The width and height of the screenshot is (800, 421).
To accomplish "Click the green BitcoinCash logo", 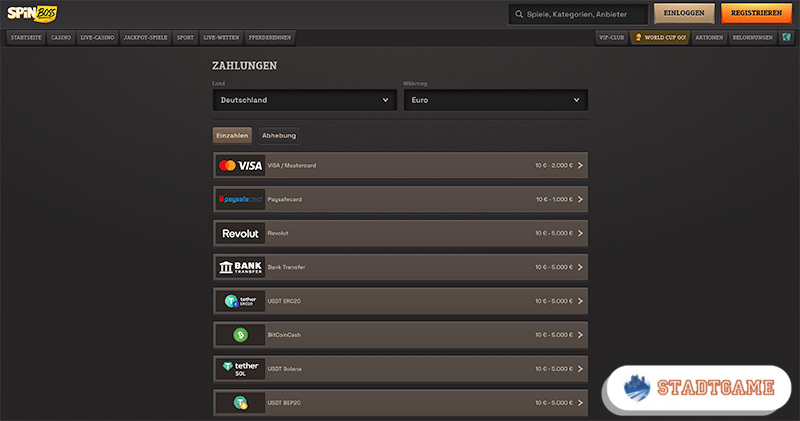I will point(240,335).
